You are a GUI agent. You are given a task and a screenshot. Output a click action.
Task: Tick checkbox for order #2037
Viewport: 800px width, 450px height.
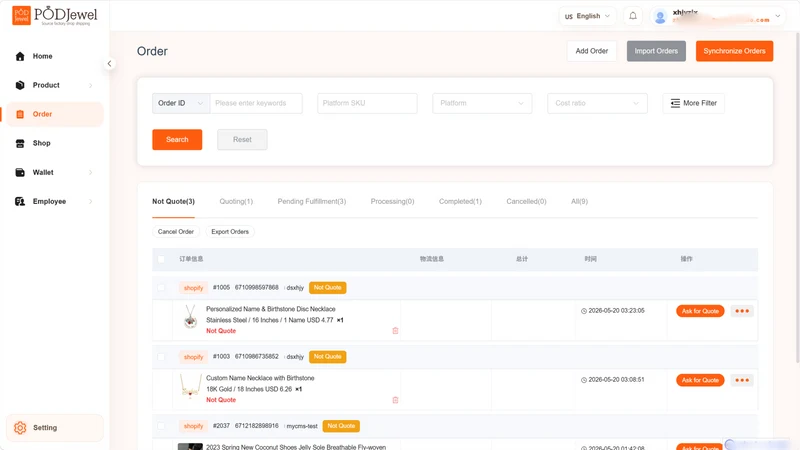(x=161, y=426)
